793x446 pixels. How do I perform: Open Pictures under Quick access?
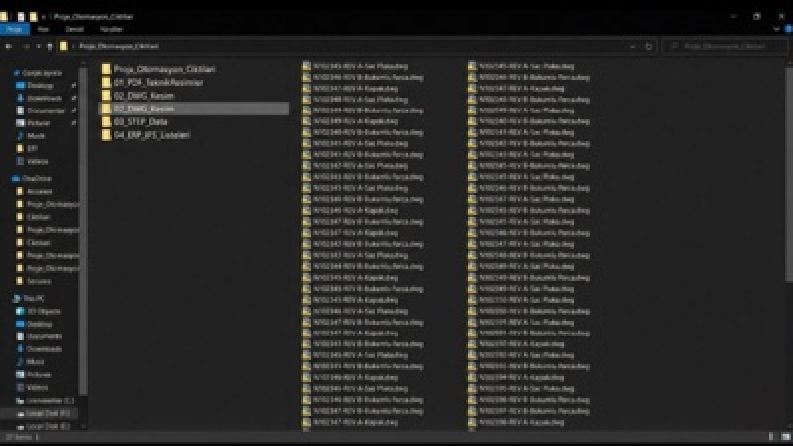pyautogui.click(x=34, y=123)
